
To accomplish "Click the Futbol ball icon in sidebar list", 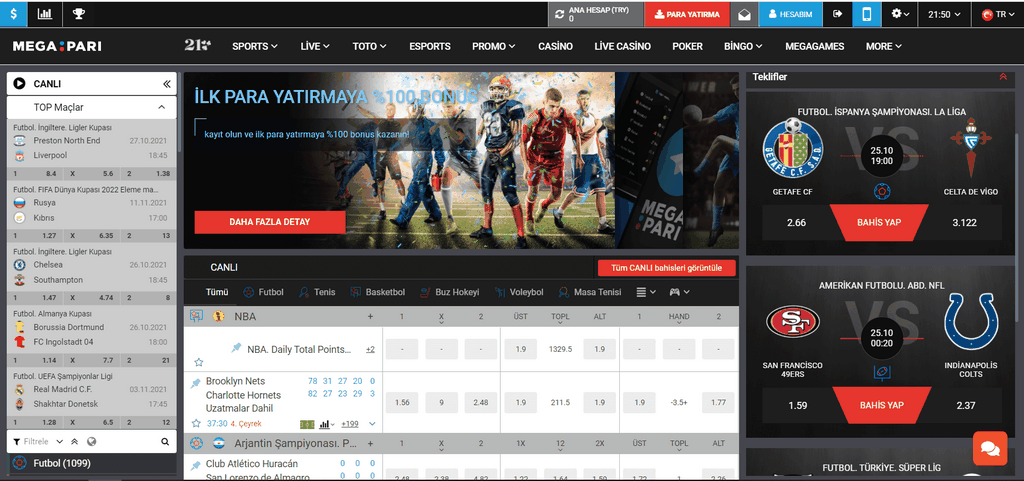I will click(20, 463).
